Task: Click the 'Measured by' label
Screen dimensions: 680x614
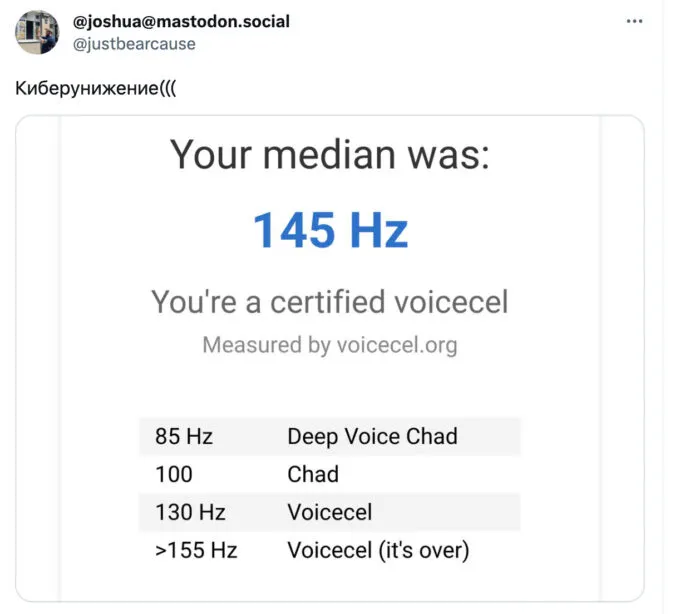Action: coord(266,345)
